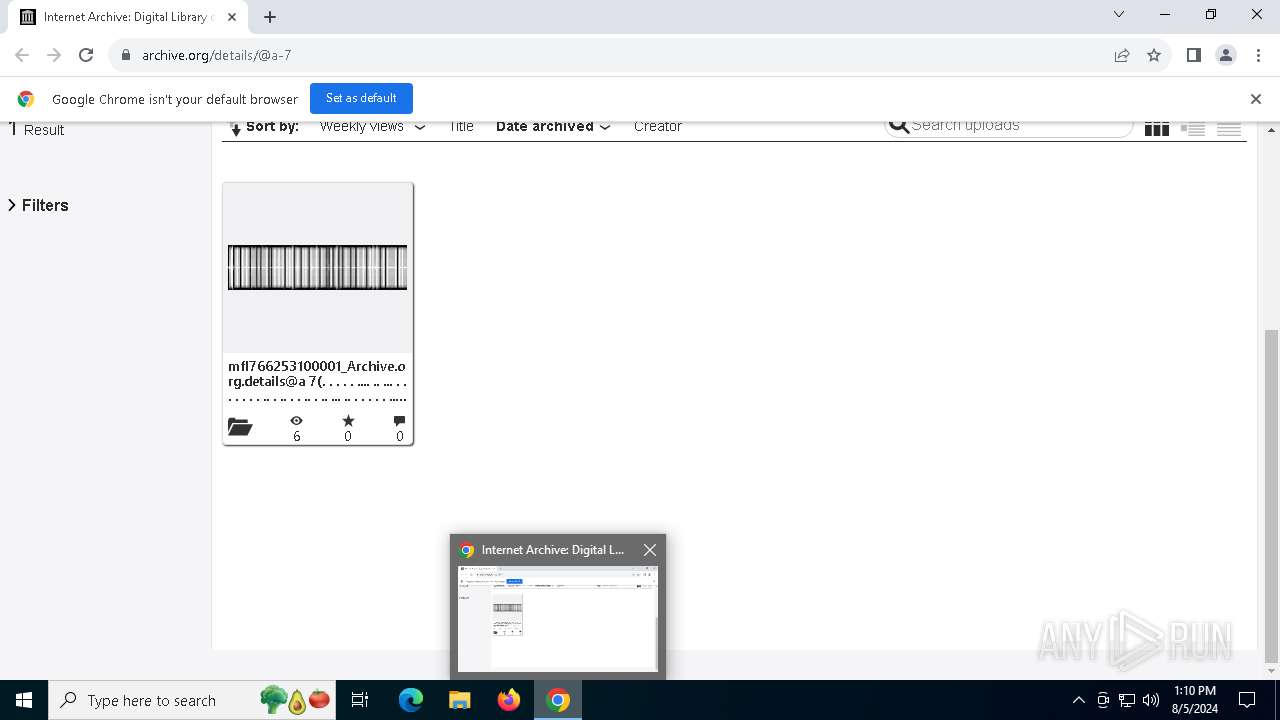
Task: Select the Chrome window preview thumbnail
Action: [x=557, y=618]
